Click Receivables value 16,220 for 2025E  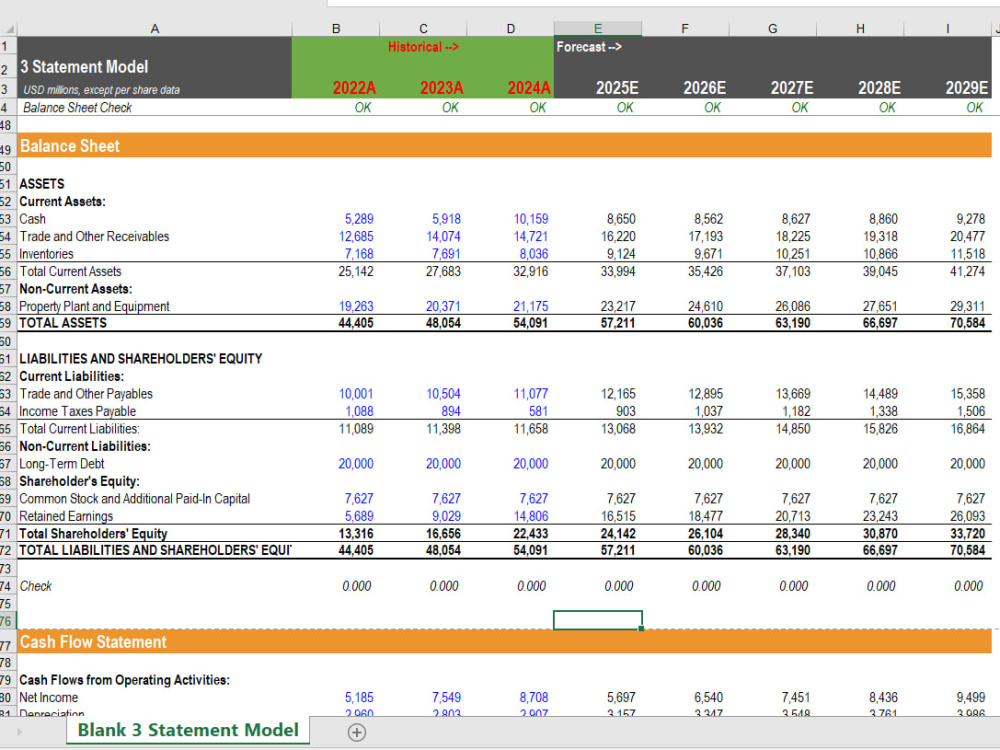point(618,237)
